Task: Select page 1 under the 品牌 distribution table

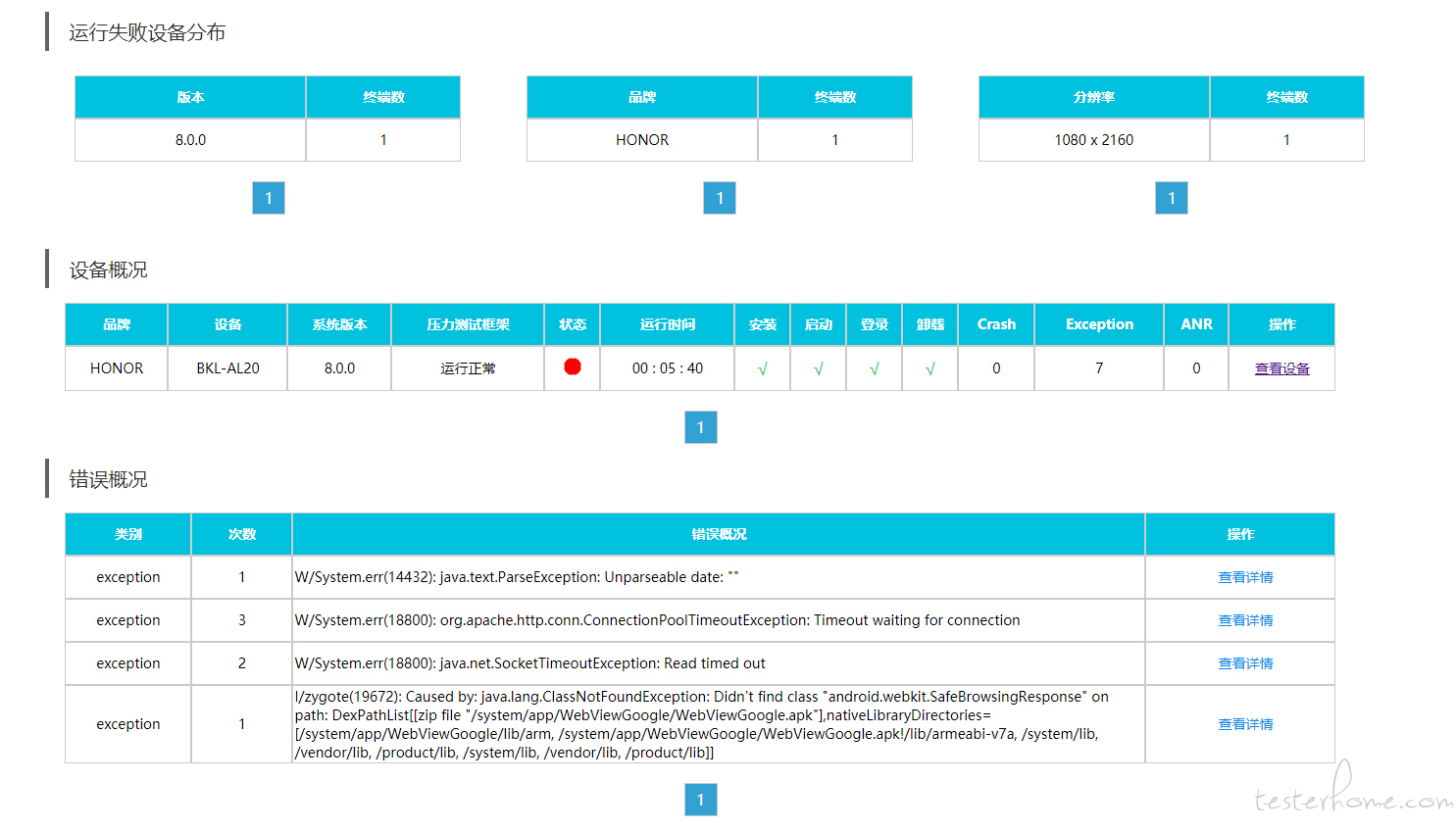Action: click(x=720, y=198)
